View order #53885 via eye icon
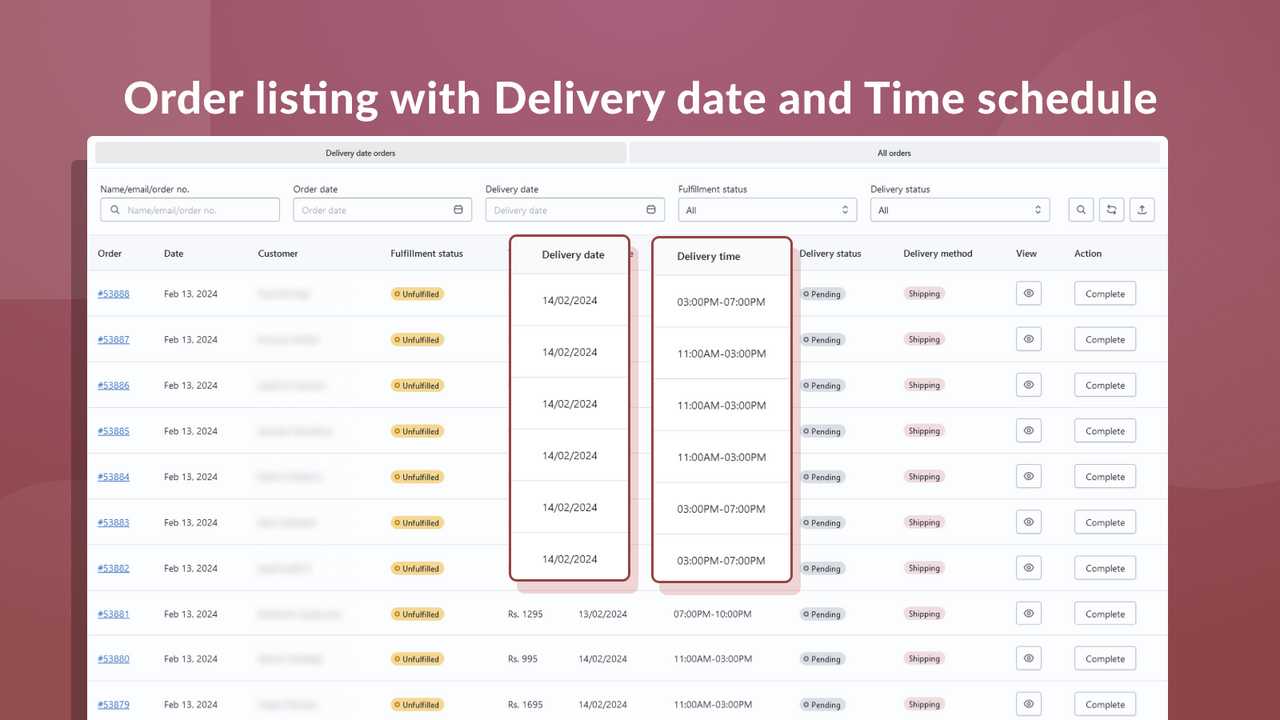Viewport: 1280px width, 720px height. point(1028,431)
